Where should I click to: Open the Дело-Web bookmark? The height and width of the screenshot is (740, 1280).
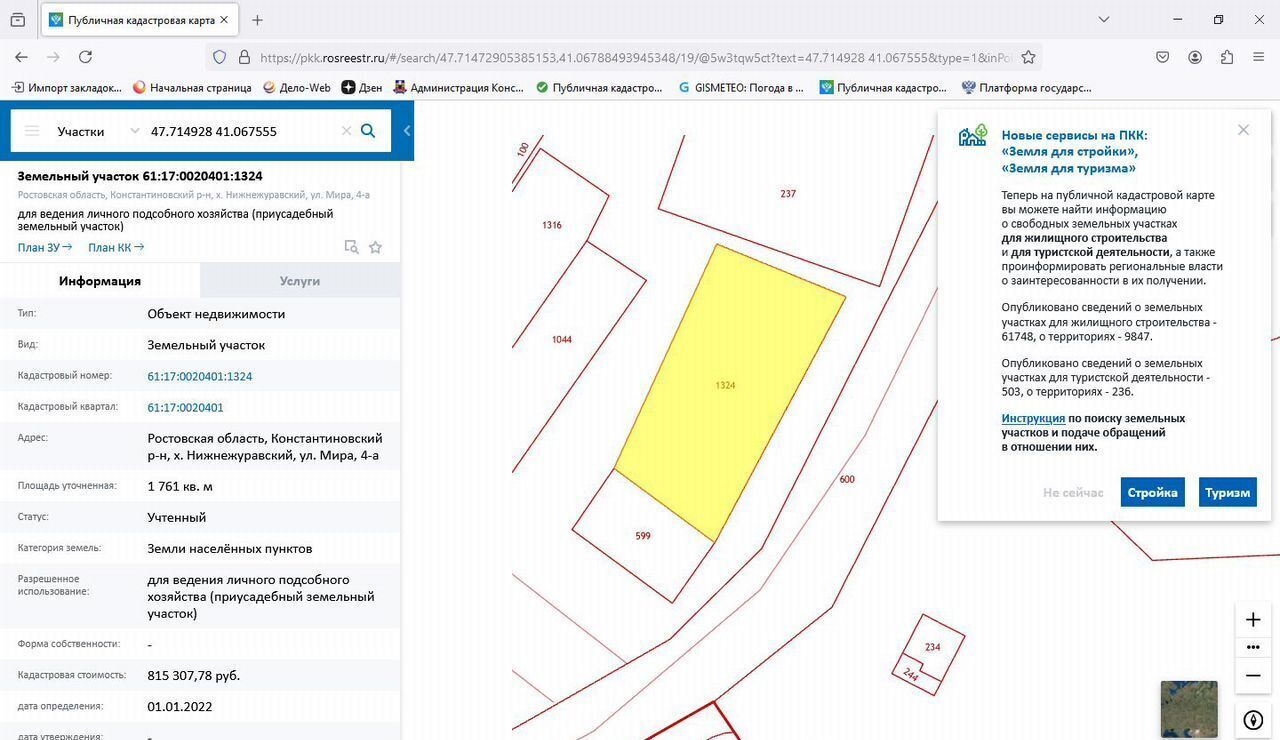pyautogui.click(x=297, y=88)
